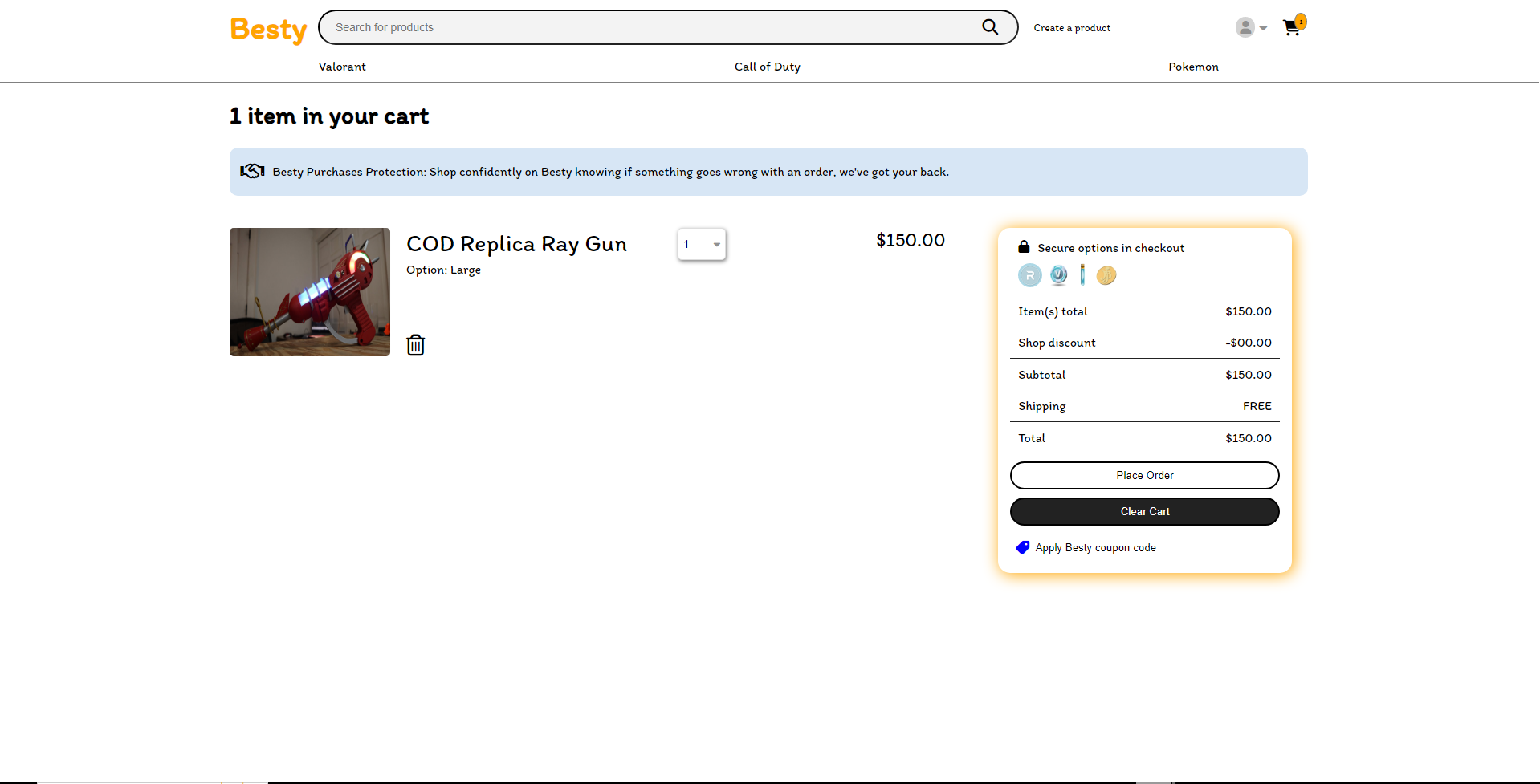Click the Ray Gun product thumbnail
This screenshot has height=784, width=1540.
point(310,292)
